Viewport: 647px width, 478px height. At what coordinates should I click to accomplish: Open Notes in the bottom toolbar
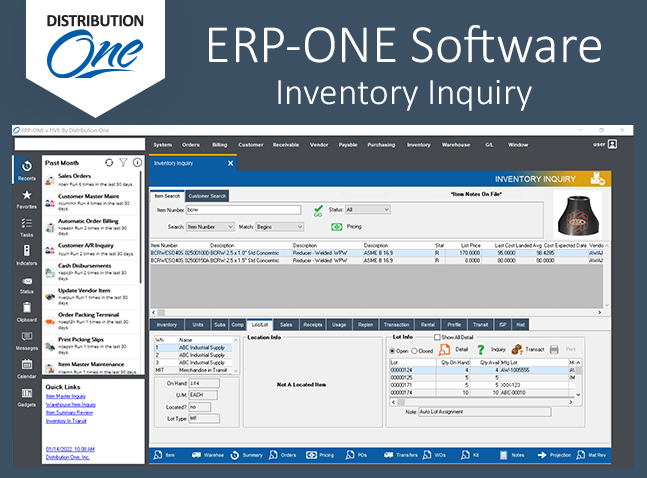[x=512, y=455]
